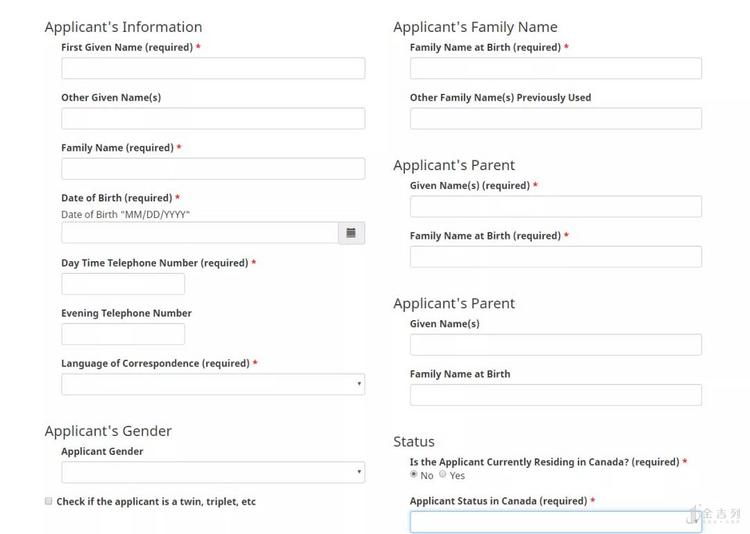The width and height of the screenshot is (750, 534).
Task: Open the Language of Correspondence dropdown
Action: [x=212, y=384]
